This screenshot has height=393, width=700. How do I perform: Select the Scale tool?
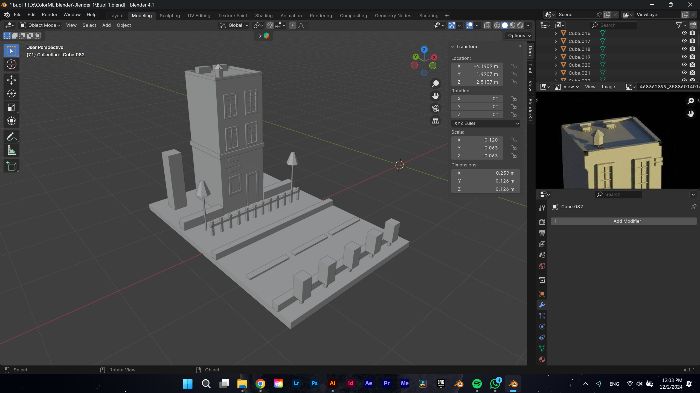tap(12, 108)
